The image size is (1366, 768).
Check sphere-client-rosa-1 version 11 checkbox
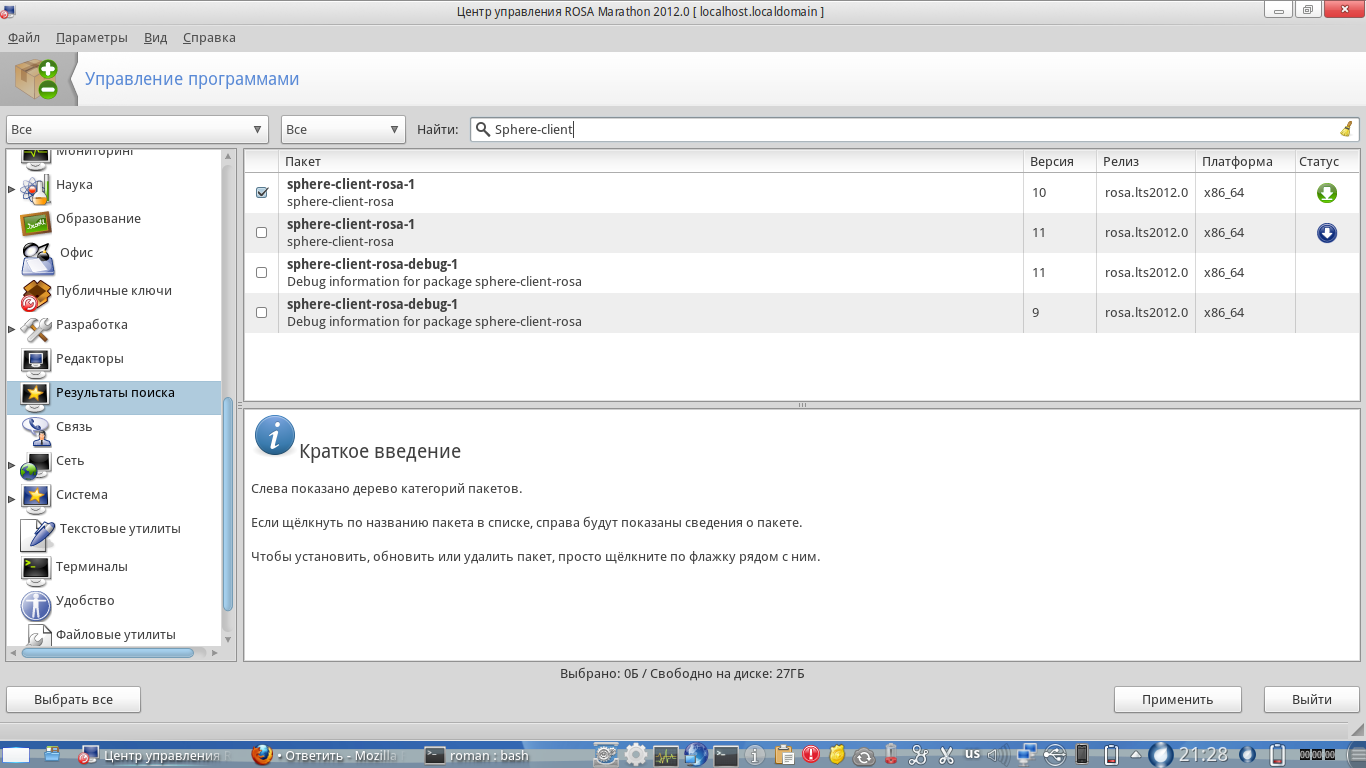pyautogui.click(x=262, y=232)
